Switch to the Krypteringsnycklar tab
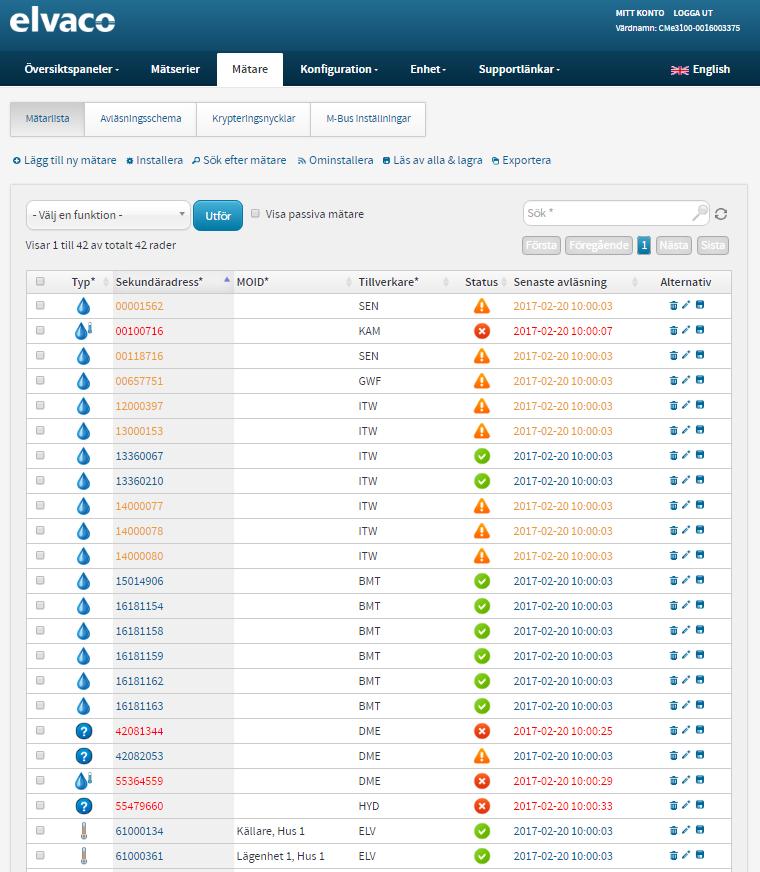The height and width of the screenshot is (872, 760). [254, 118]
